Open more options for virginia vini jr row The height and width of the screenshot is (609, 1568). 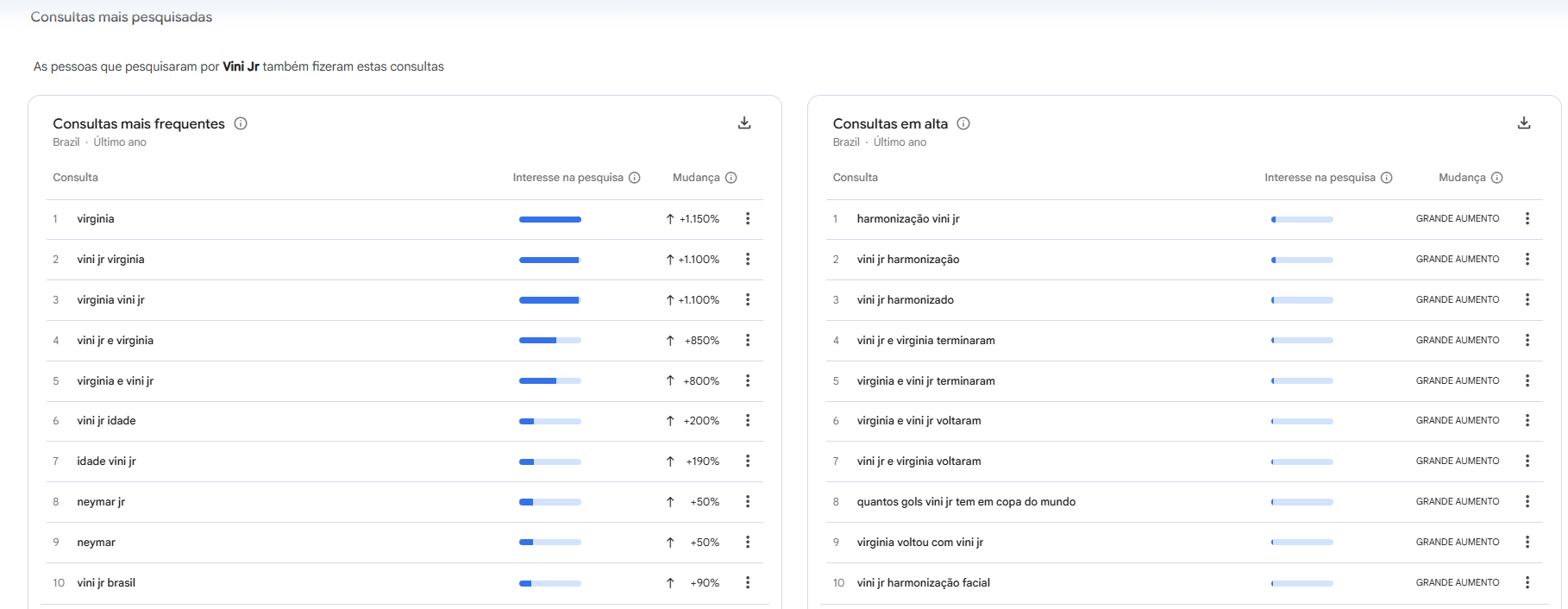[x=748, y=299]
